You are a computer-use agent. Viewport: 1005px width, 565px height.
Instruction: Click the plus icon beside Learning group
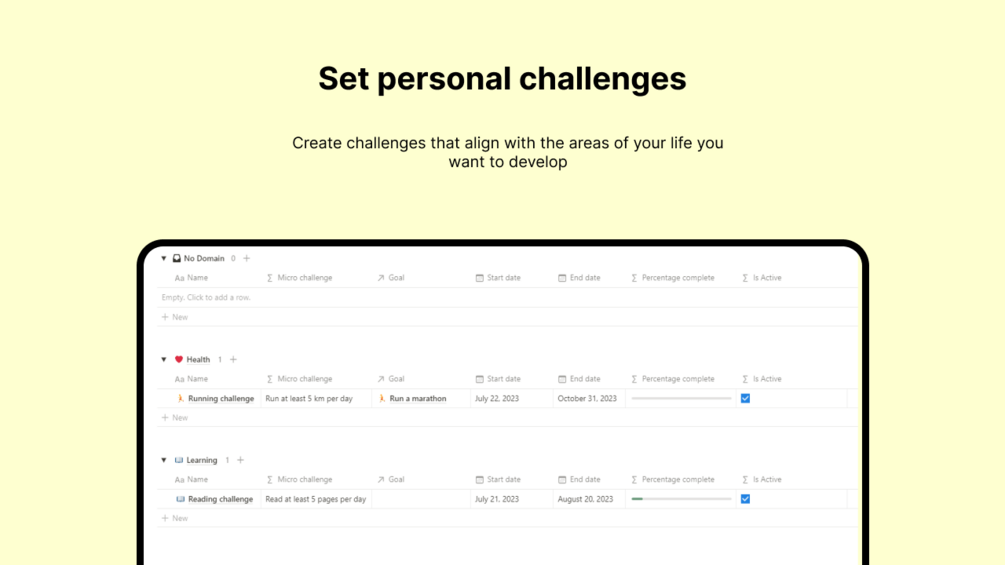click(240, 460)
